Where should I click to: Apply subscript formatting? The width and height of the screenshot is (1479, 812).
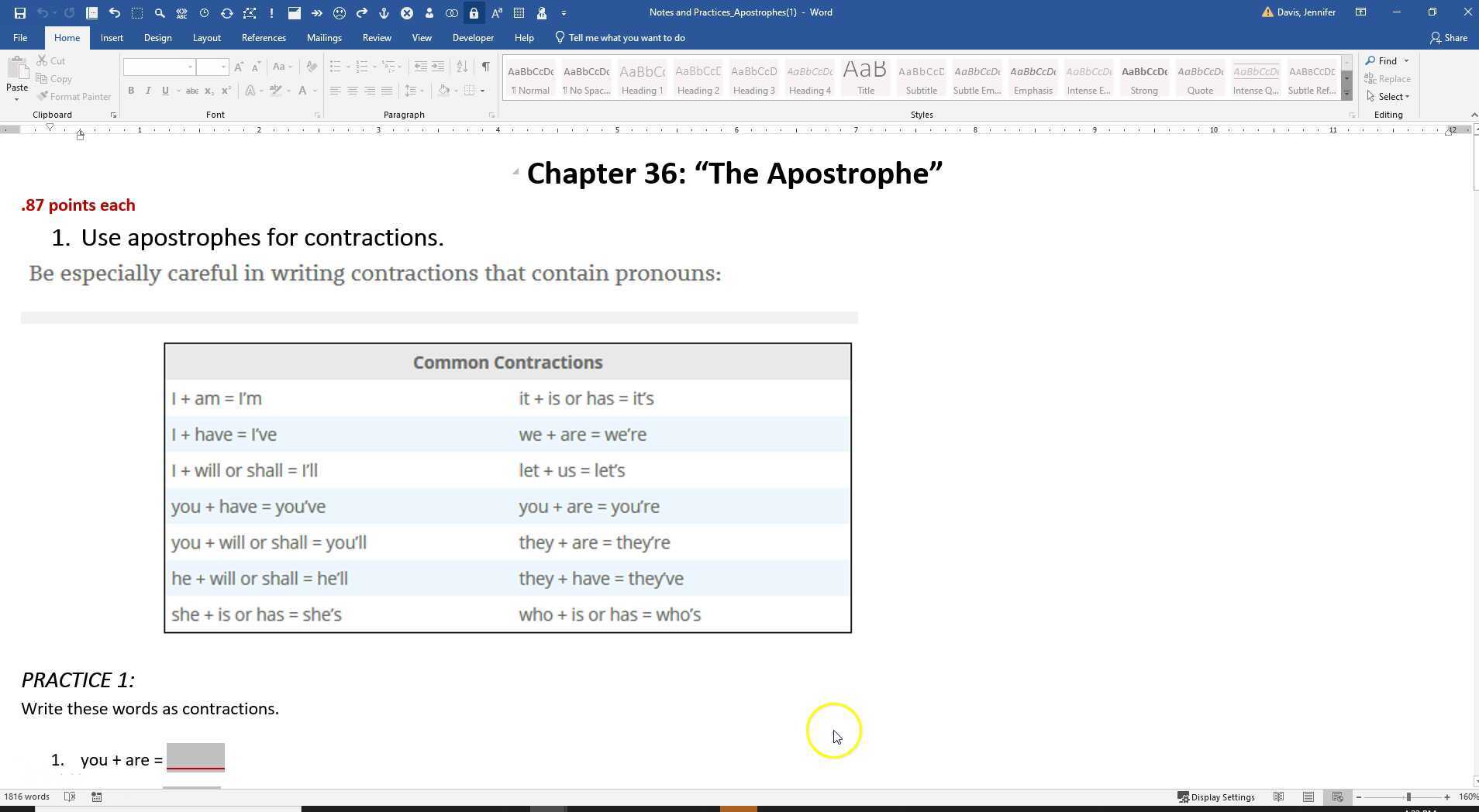pyautogui.click(x=208, y=91)
